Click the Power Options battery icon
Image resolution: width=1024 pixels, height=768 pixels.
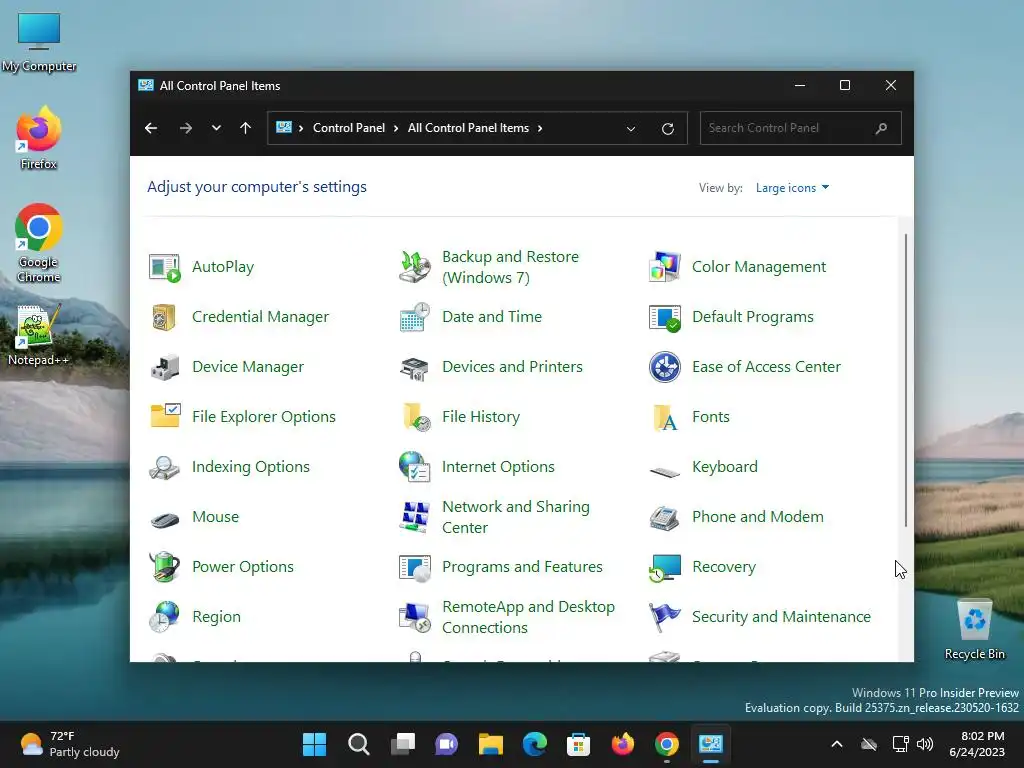165,566
